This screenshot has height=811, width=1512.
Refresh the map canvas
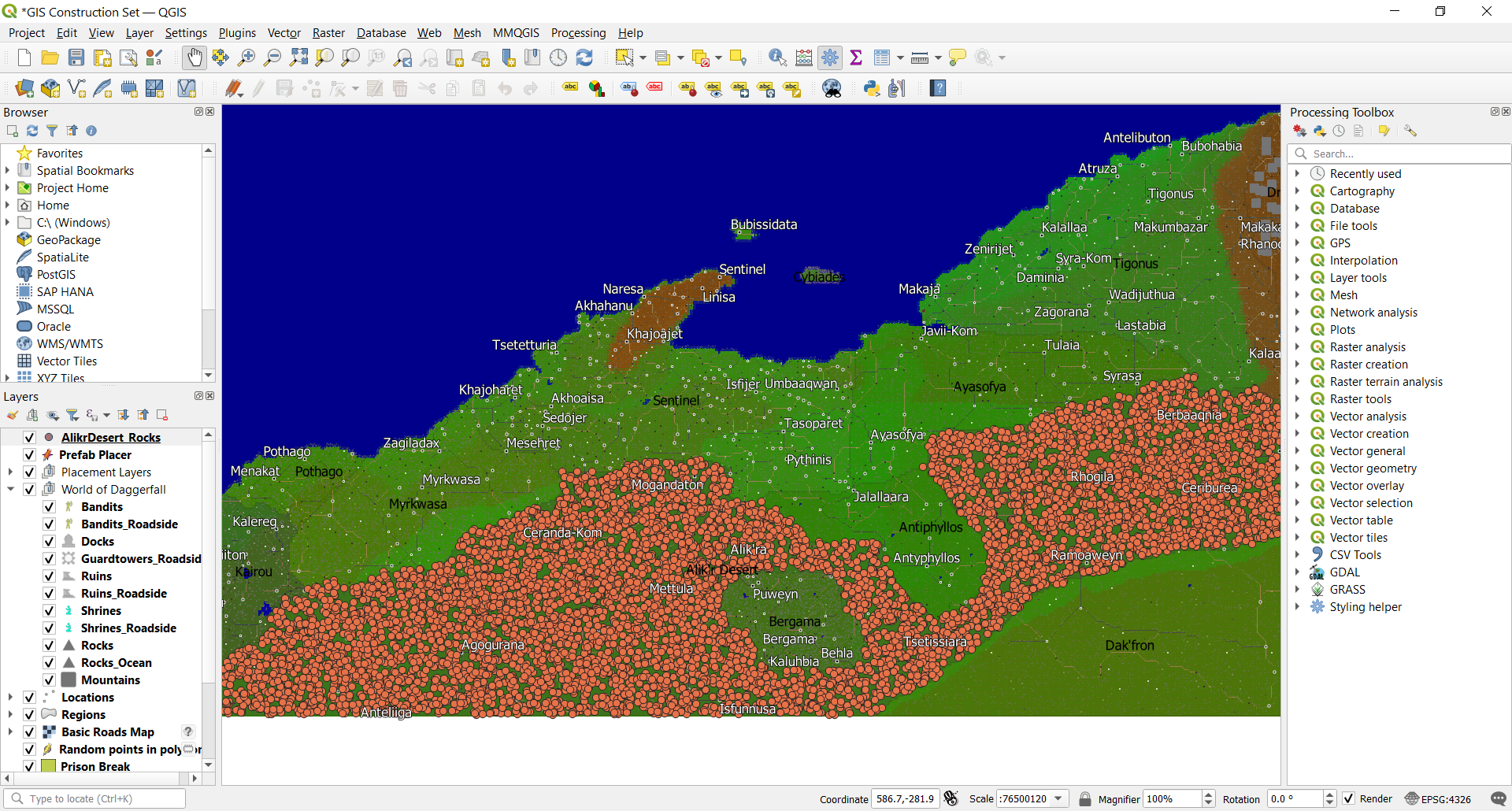click(x=584, y=57)
